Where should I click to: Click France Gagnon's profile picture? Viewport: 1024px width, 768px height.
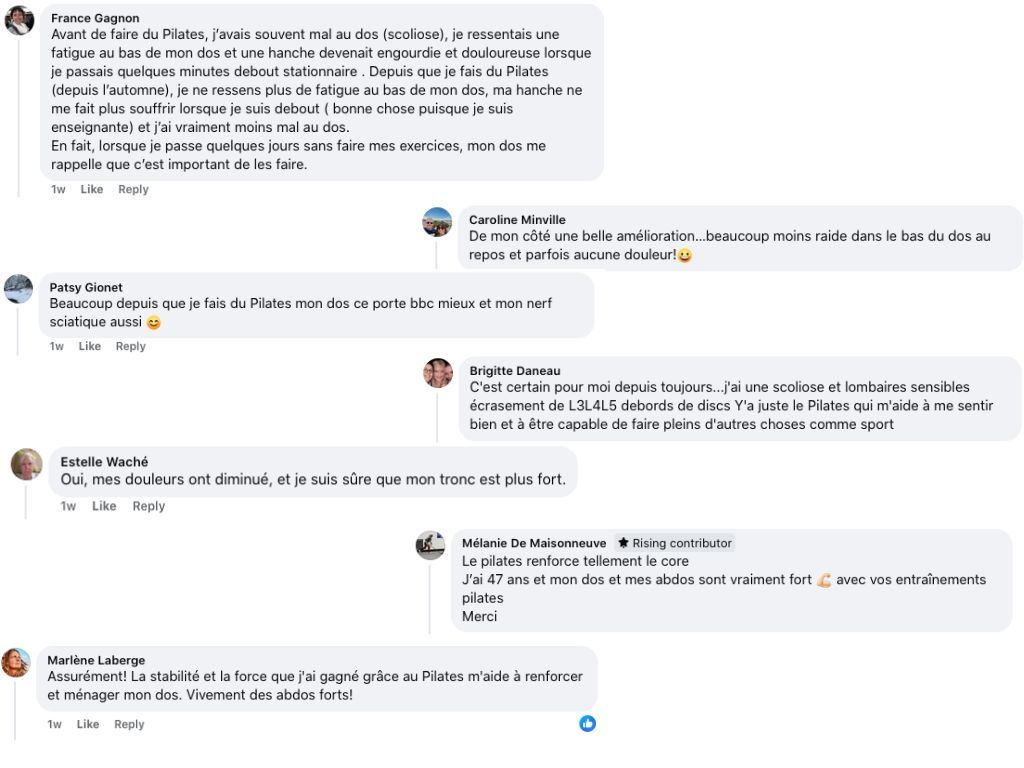pos(19,20)
